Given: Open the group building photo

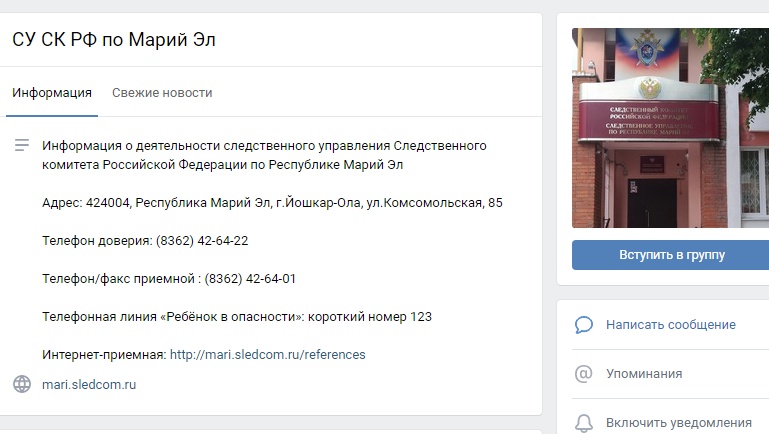Looking at the screenshot, I should point(670,128).
